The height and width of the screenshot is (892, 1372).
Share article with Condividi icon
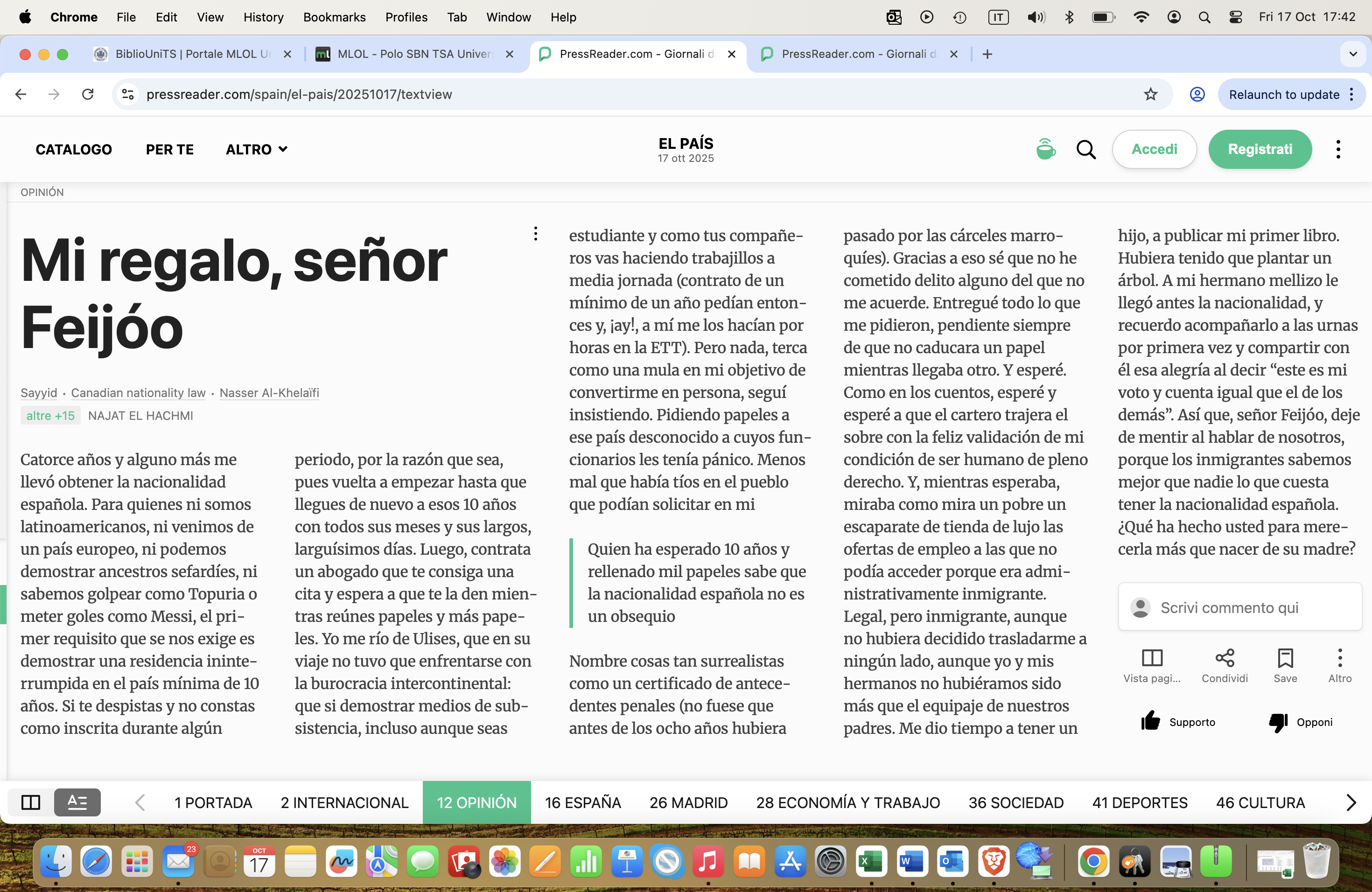[x=1224, y=658]
